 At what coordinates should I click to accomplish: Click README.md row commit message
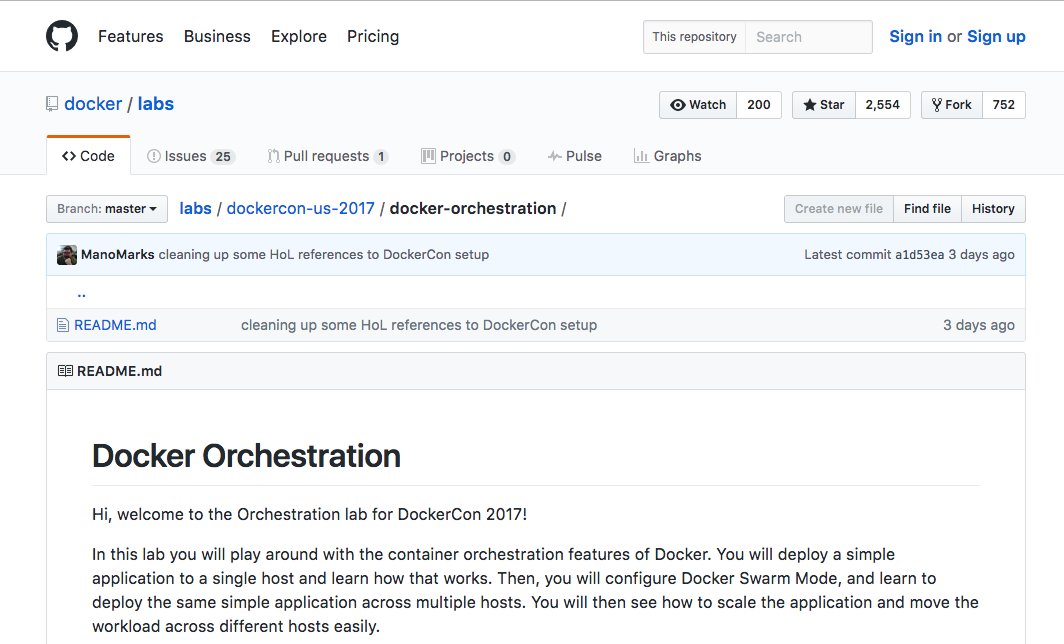419,325
